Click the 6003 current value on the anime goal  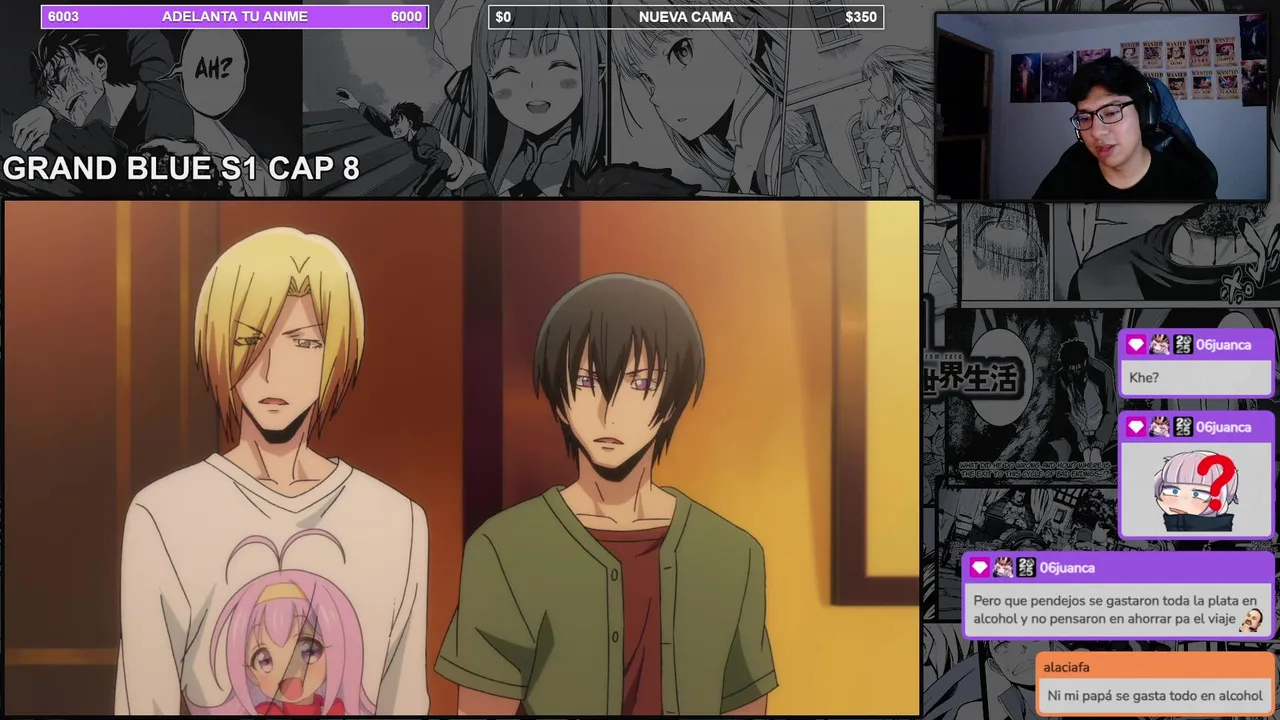[x=63, y=17]
